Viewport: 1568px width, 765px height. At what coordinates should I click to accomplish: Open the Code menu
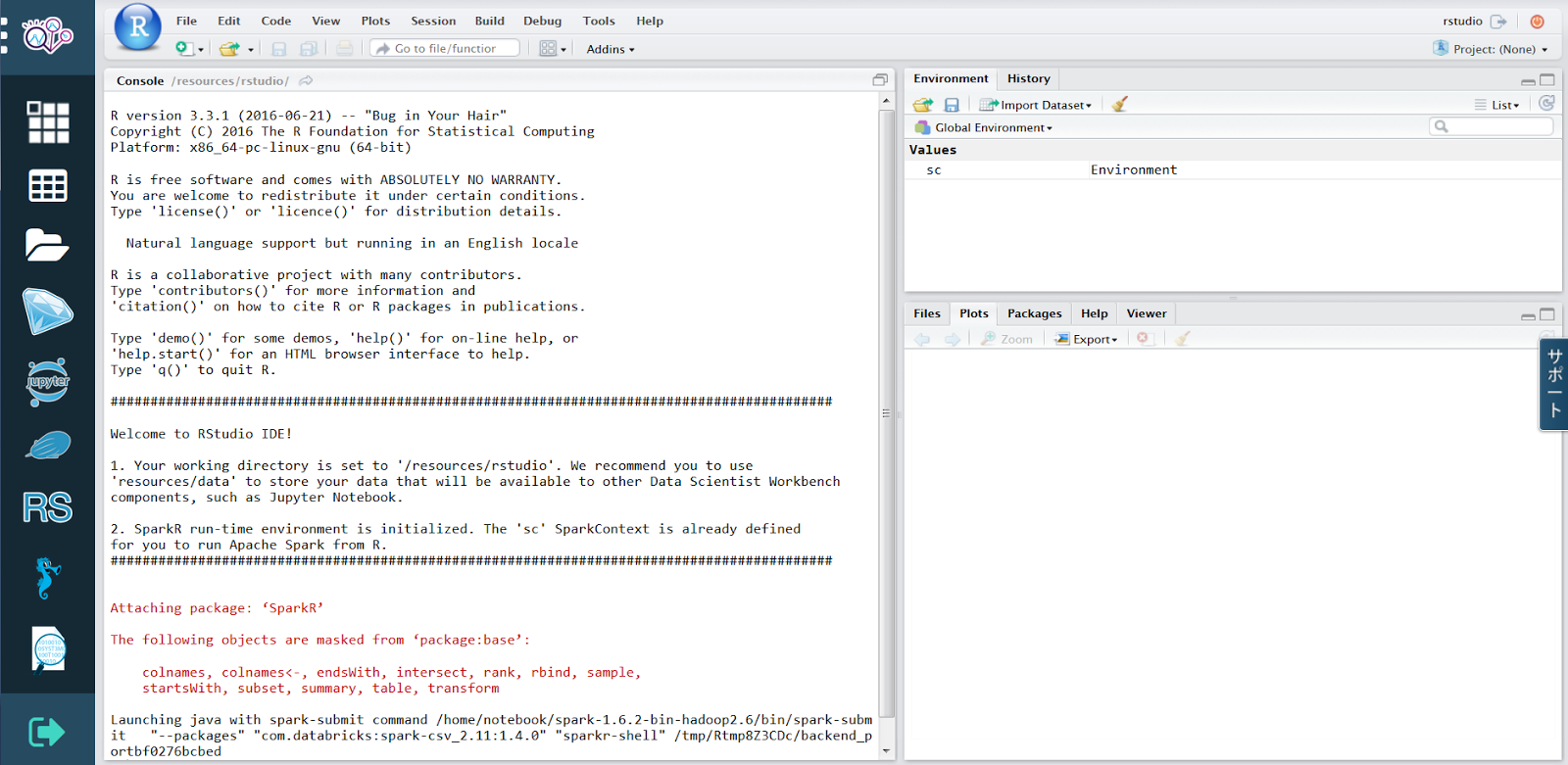point(276,21)
